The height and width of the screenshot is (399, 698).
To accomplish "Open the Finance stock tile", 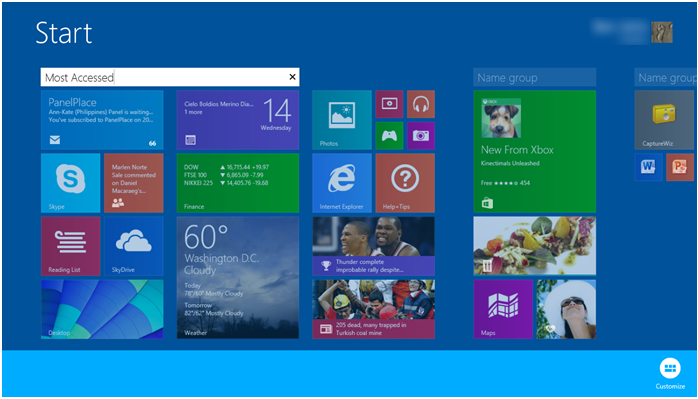I will (238, 183).
